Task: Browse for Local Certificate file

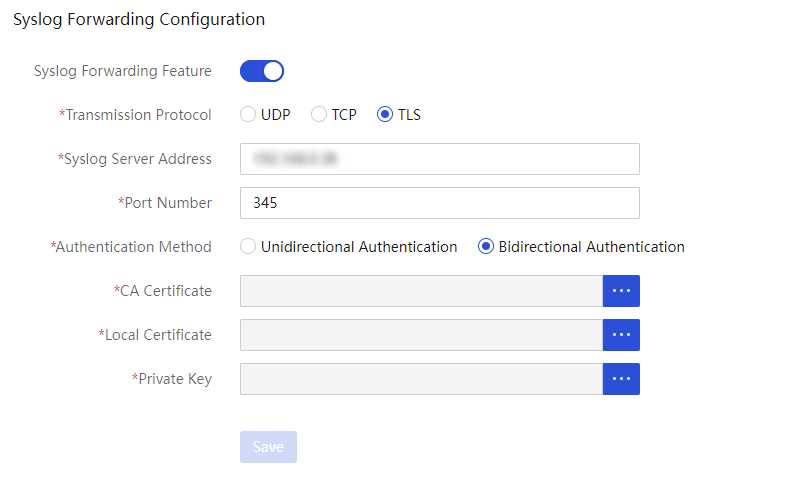Action: pyautogui.click(x=621, y=335)
